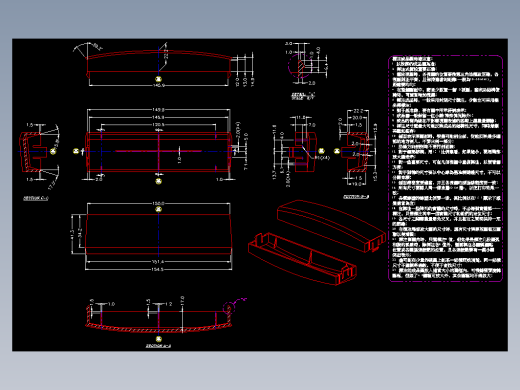The height and width of the screenshot is (390, 520).
Task: Click the yellow view marker below the bottom curved section
Action: pos(159,339)
